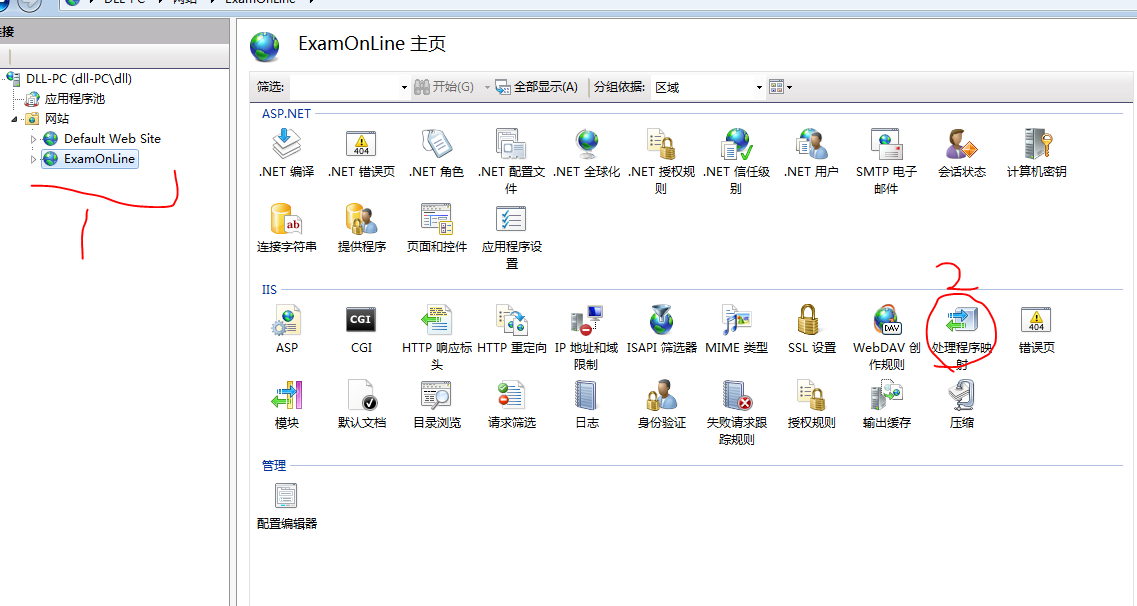Select the ExamOnLine site

(x=99, y=159)
